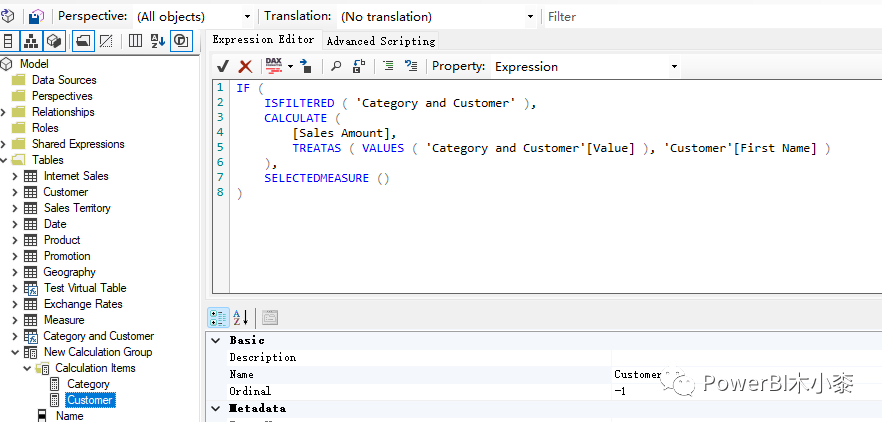
Task: Select the Category calculation item
Action: pyautogui.click(x=88, y=384)
